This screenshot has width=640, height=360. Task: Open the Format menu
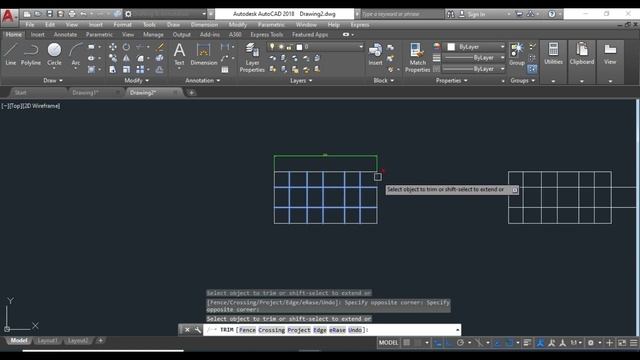pyautogui.click(x=122, y=24)
